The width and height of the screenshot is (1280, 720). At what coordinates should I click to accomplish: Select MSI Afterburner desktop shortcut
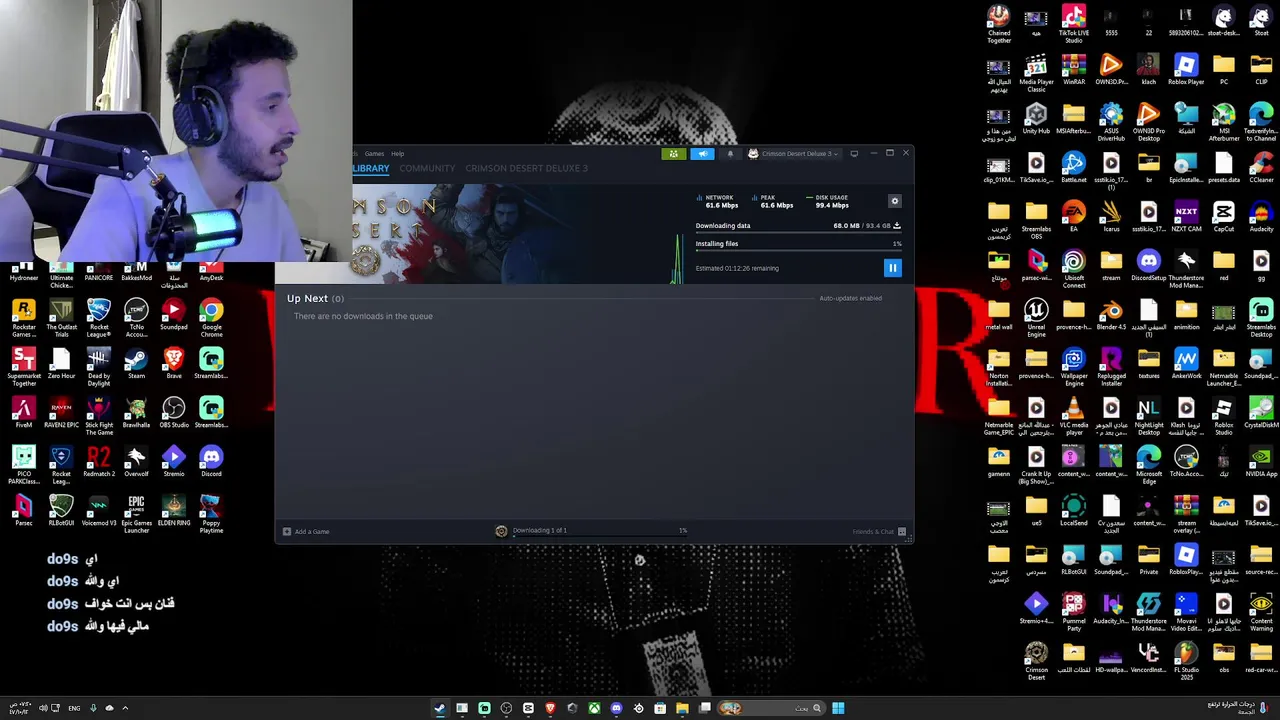pos(1224,121)
